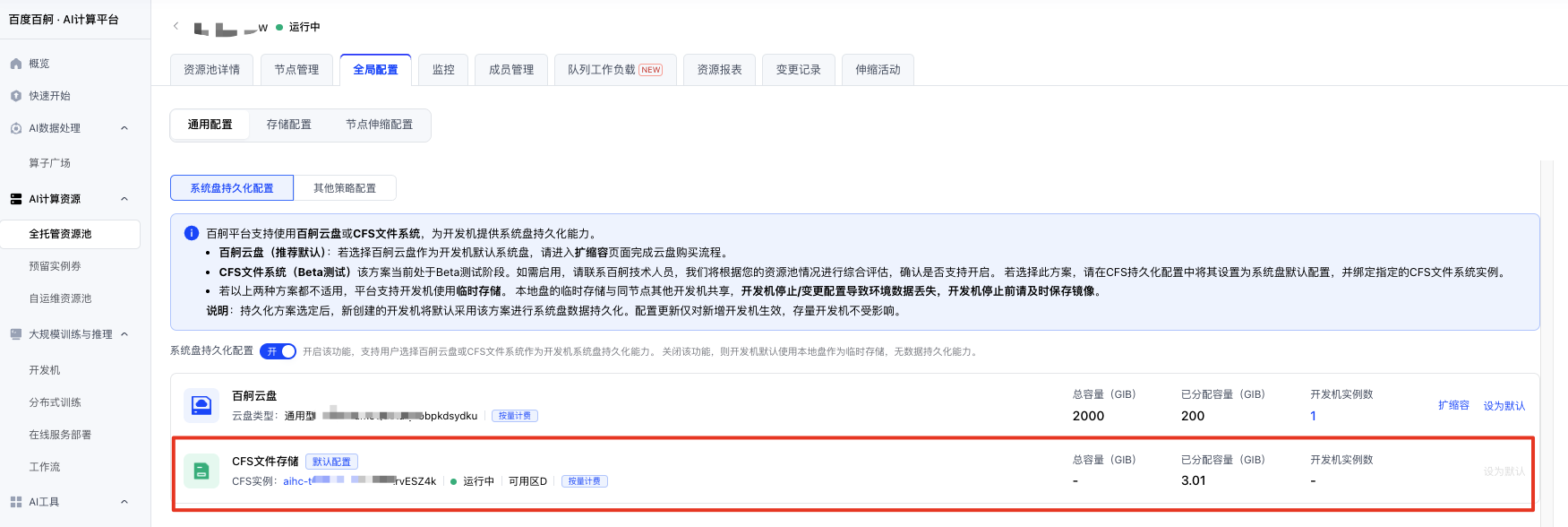Open the CFS实例 aihc link
The height and width of the screenshot is (527, 1568).
click(359, 481)
